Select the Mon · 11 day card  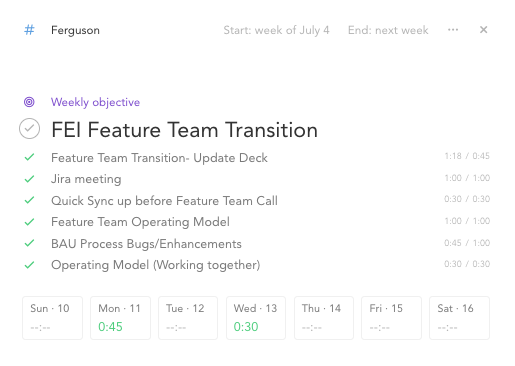pyautogui.click(x=120, y=318)
